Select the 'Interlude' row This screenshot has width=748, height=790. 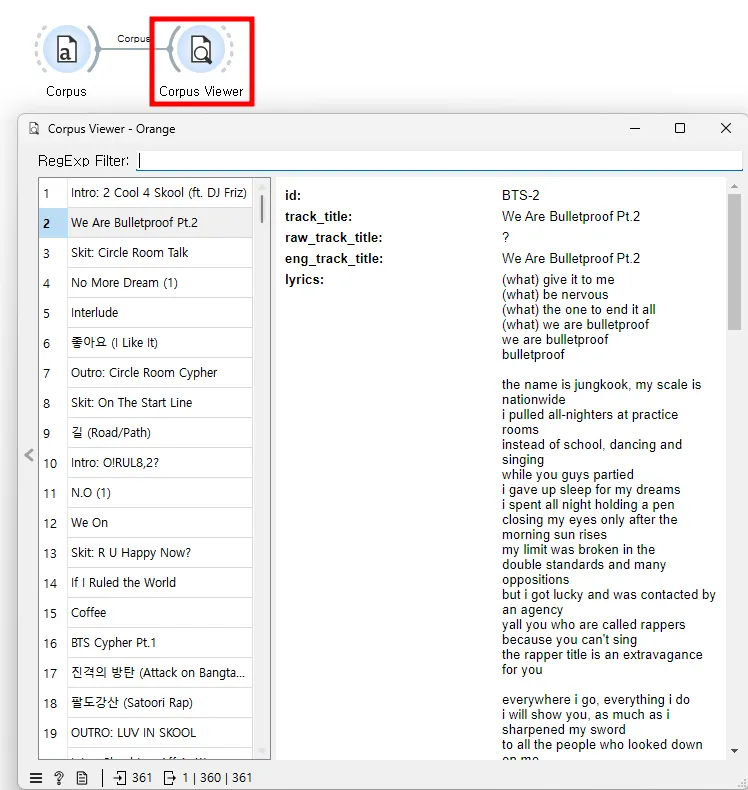[159, 312]
